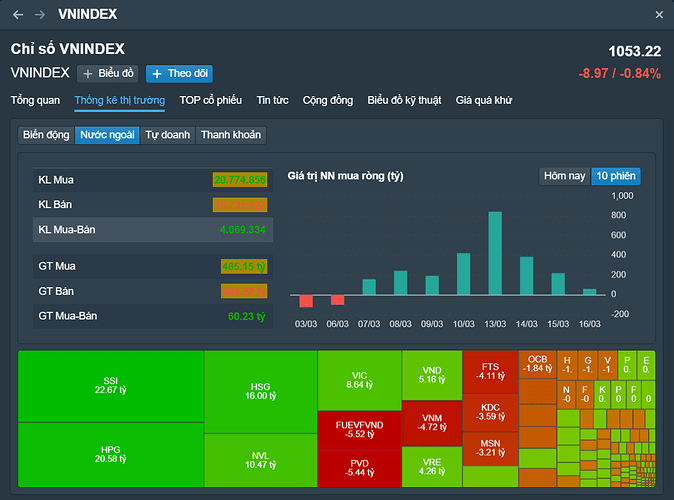Screen dimensions: 674x500
Task: Switch to the TOP cổ phiếu tab
Action: pos(211,100)
